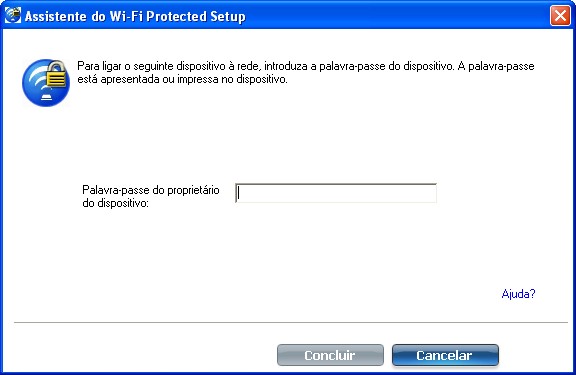Viewport: 576px width, 375px height.
Task: Close the Assistente do Wi-Fi Protected Setup window
Action: click(x=560, y=16)
